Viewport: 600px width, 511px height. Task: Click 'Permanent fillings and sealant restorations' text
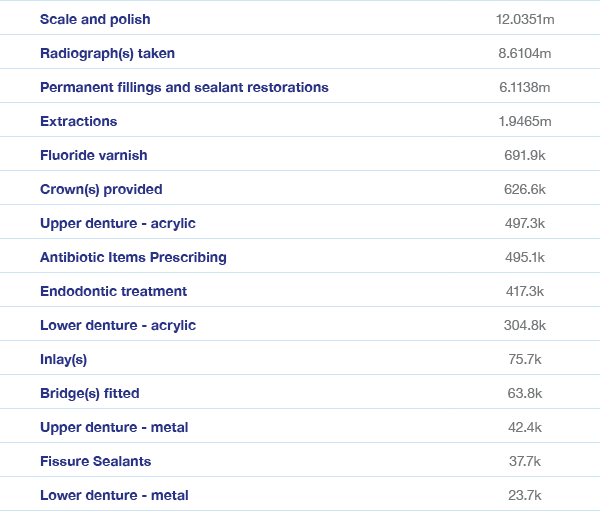pos(184,87)
